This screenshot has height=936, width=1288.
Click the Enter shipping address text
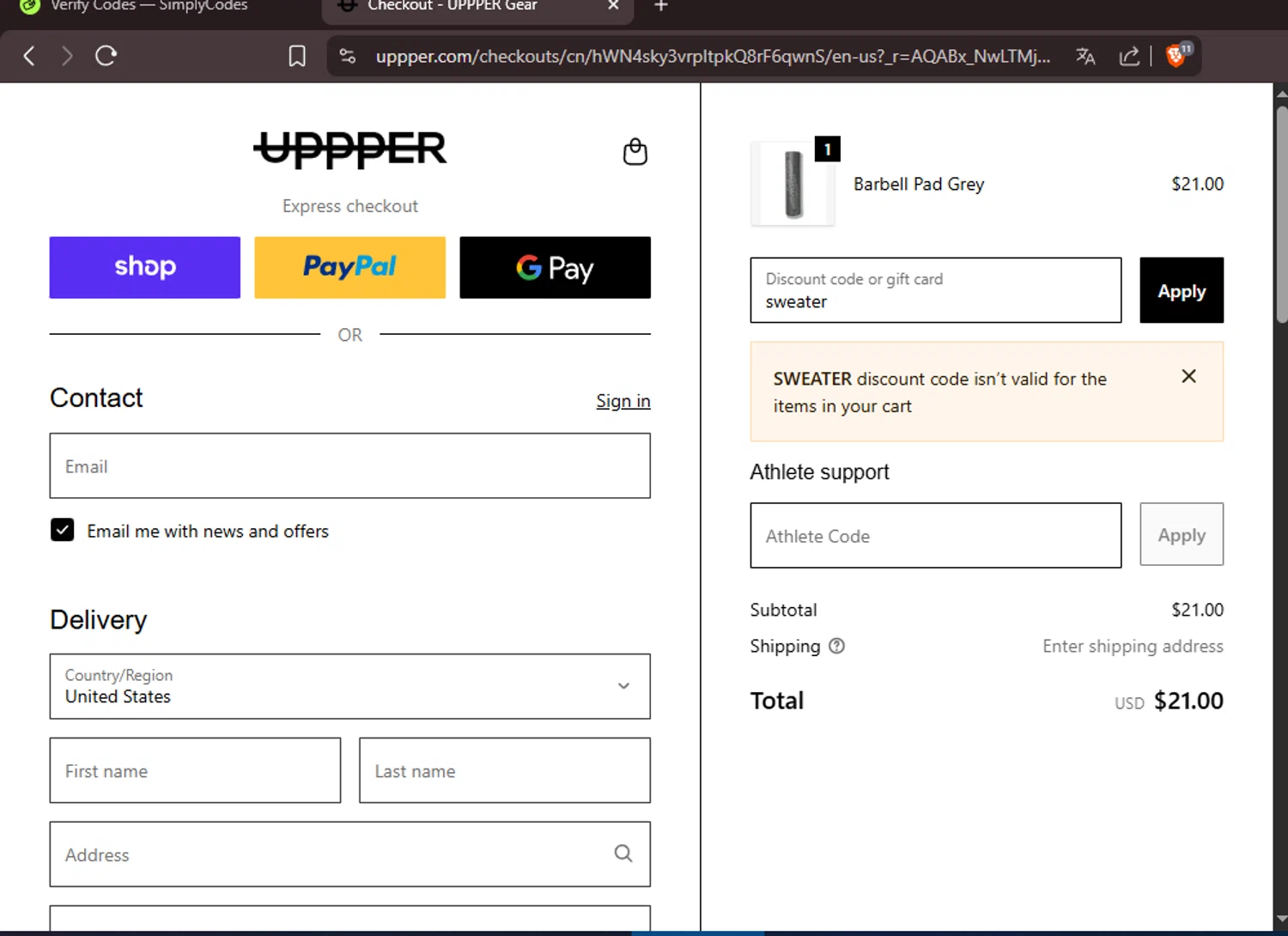click(x=1133, y=647)
